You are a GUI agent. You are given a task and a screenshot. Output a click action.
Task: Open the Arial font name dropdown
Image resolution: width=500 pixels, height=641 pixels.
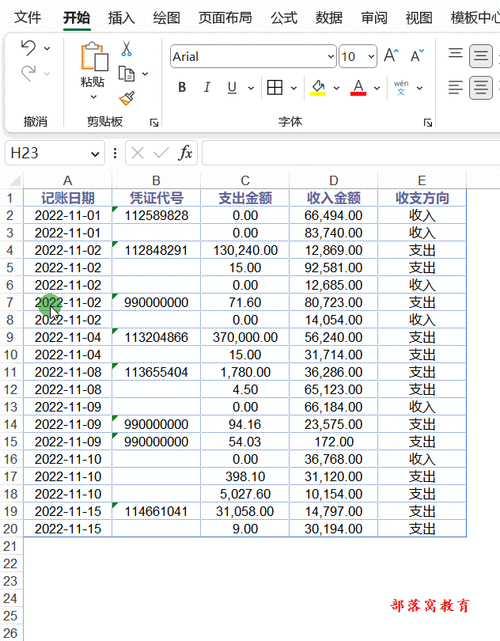[x=331, y=56]
